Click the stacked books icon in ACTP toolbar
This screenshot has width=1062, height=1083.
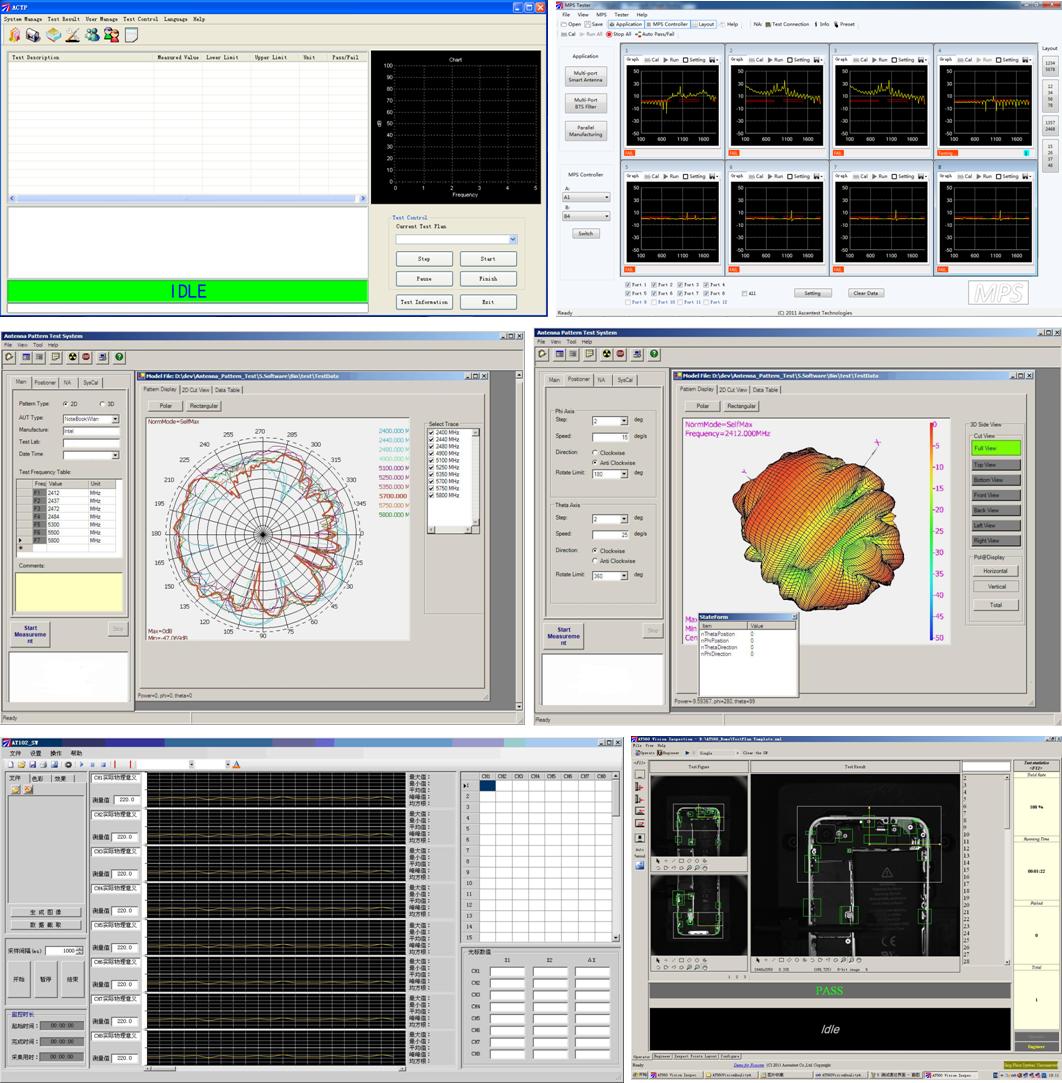(53, 35)
